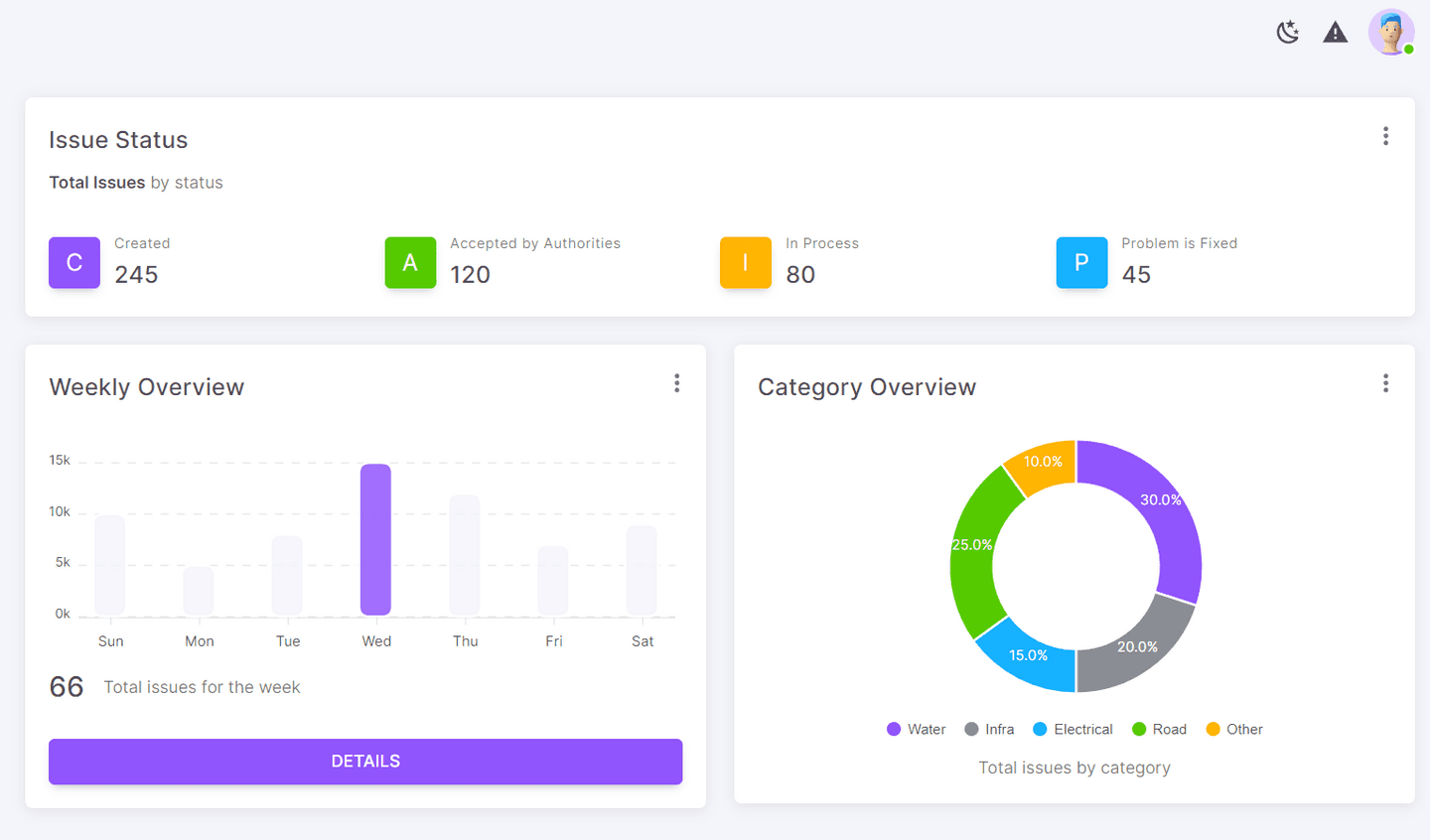
Task: Click the Total issues for the week text
Action: point(202,687)
